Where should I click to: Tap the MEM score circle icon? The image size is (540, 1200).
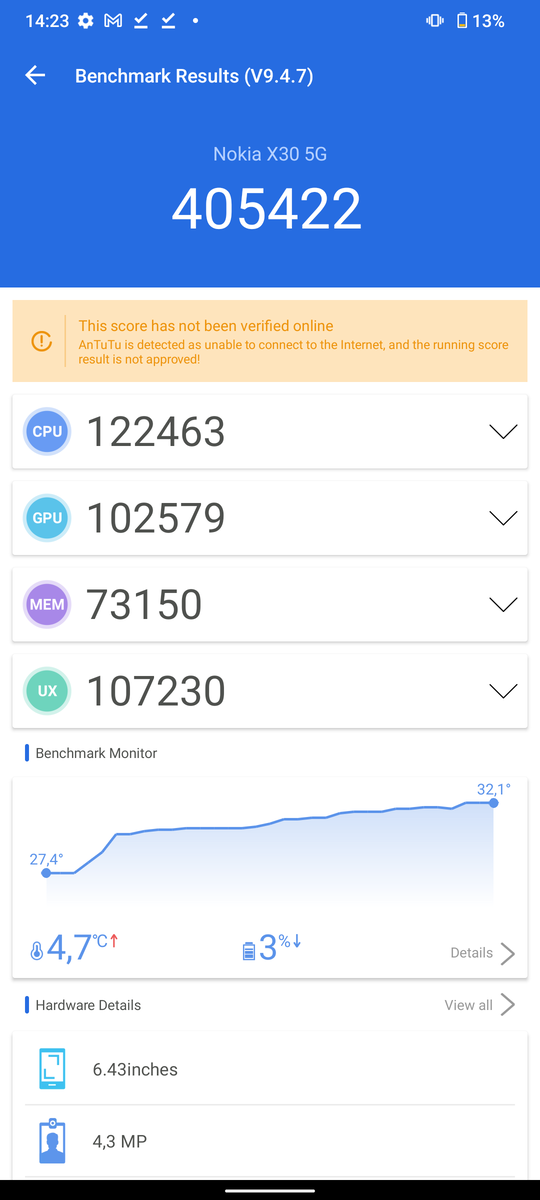coord(47,604)
